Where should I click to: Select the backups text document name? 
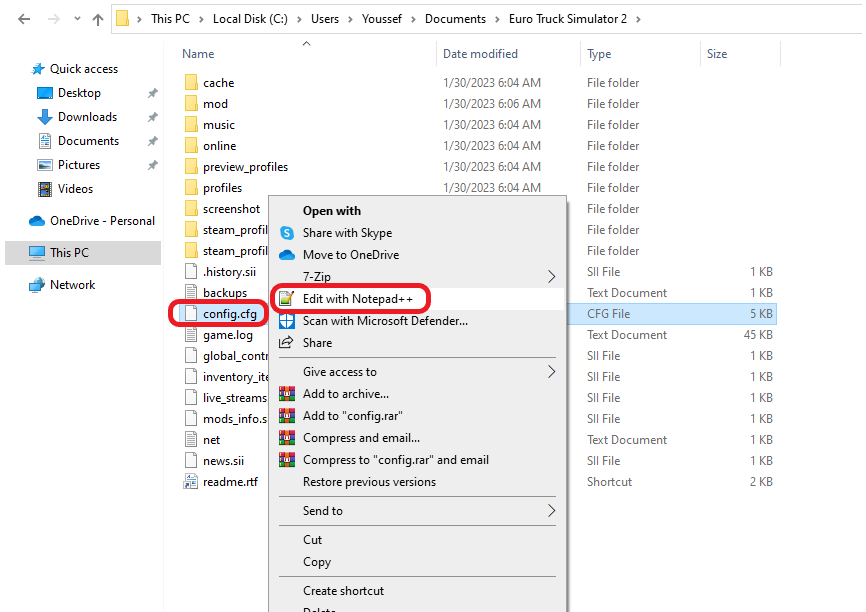pos(225,293)
